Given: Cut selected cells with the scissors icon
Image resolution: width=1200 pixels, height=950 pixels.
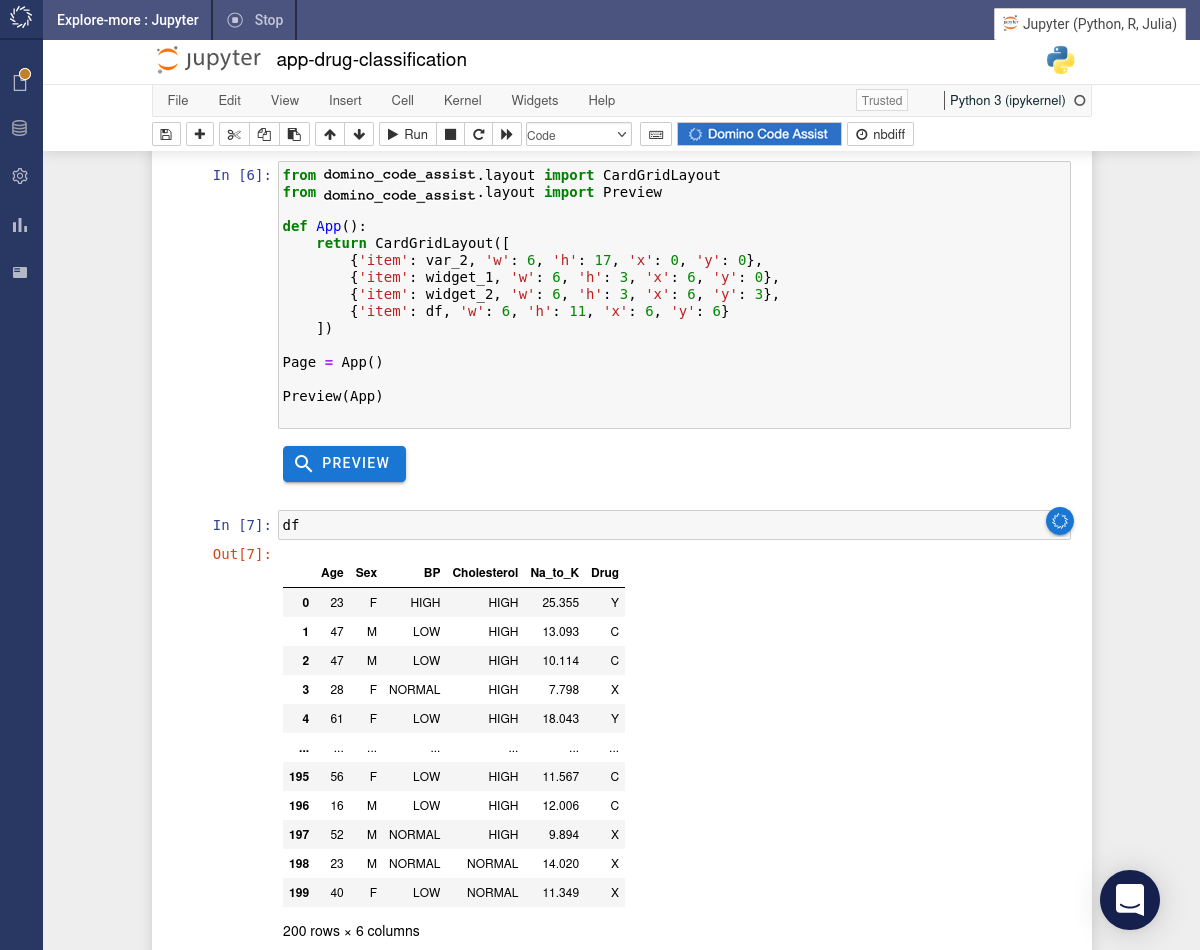Looking at the screenshot, I should [234, 134].
